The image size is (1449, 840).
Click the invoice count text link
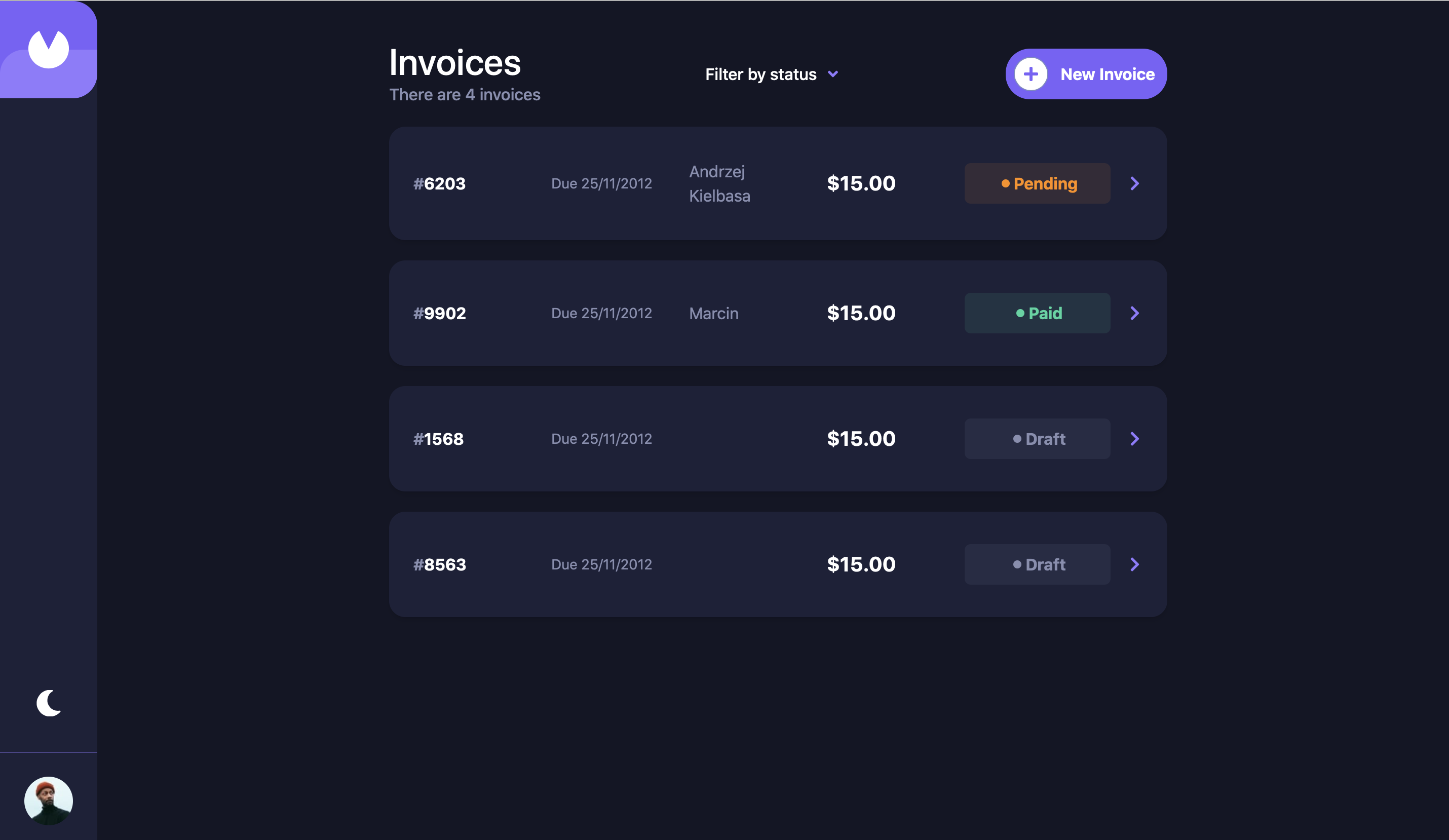pos(465,94)
